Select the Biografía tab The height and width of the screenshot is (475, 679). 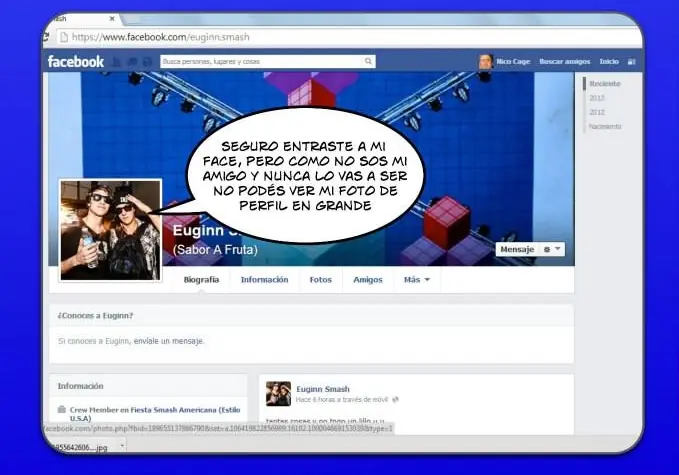tap(201, 280)
